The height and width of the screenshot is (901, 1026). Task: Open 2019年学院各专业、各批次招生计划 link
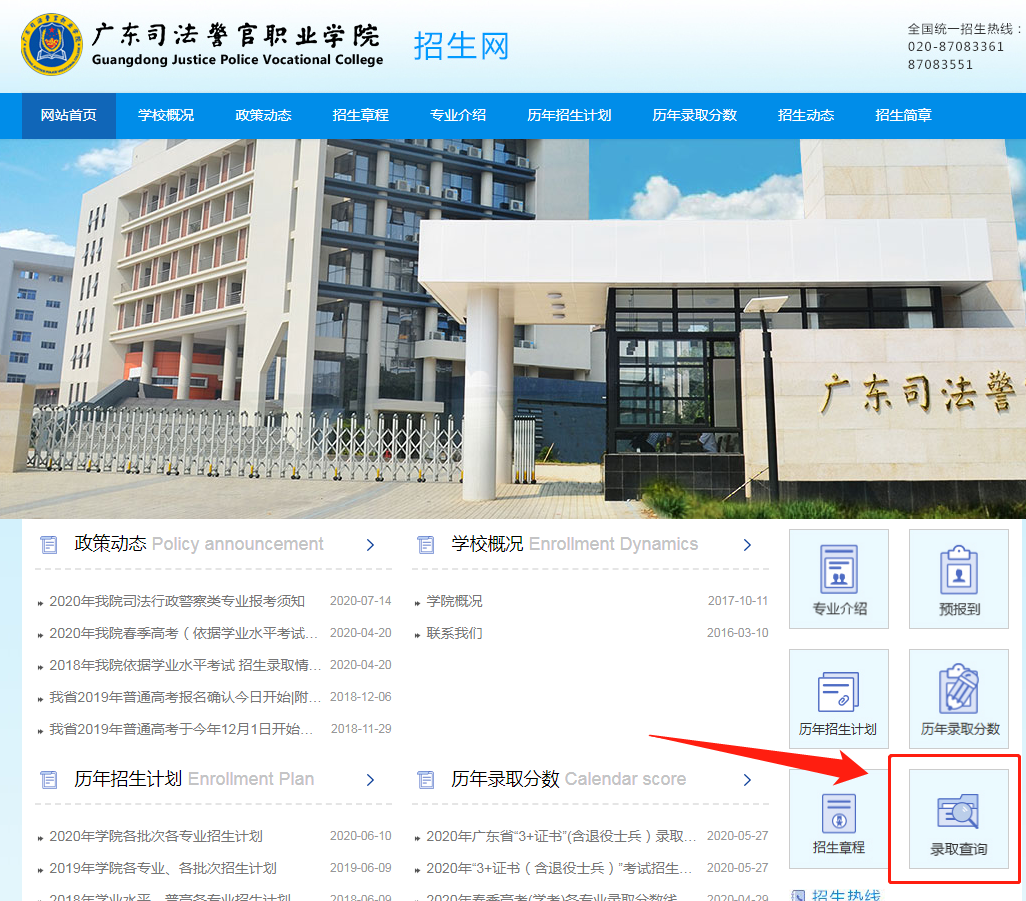[163, 868]
